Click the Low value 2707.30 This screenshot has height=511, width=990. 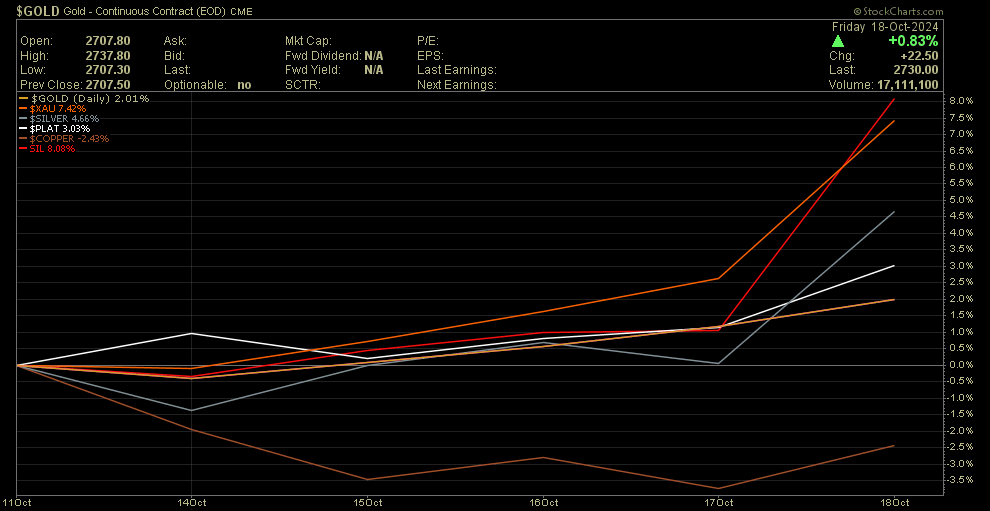tap(108, 70)
